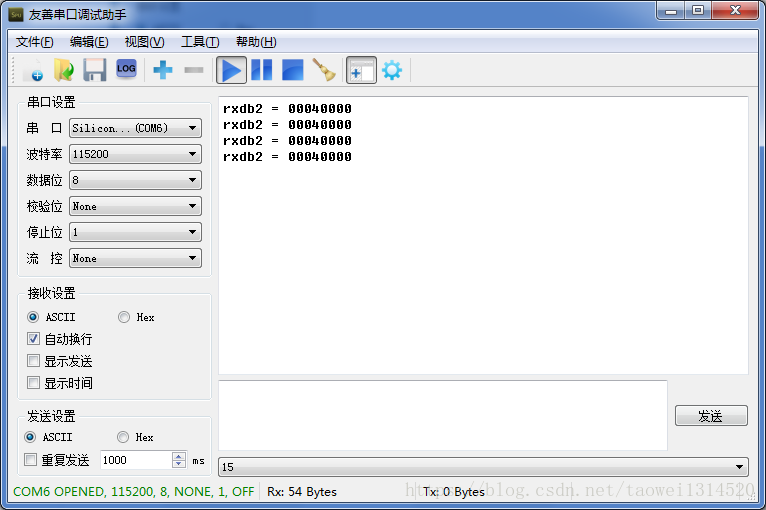Viewport: 766px width, 510px height.
Task: Click the 1000 ms interval field
Action: tap(136, 460)
